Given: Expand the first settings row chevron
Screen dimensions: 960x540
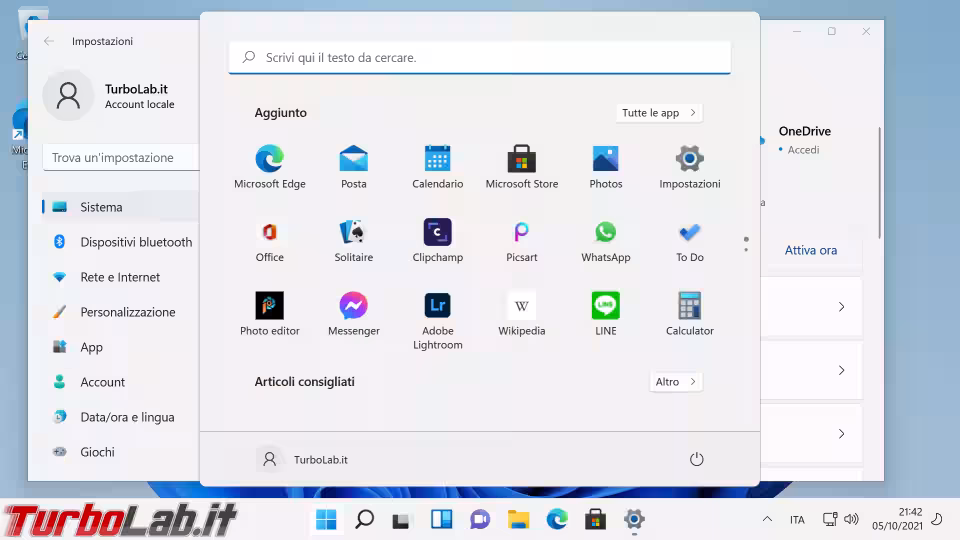Looking at the screenshot, I should tap(841, 307).
